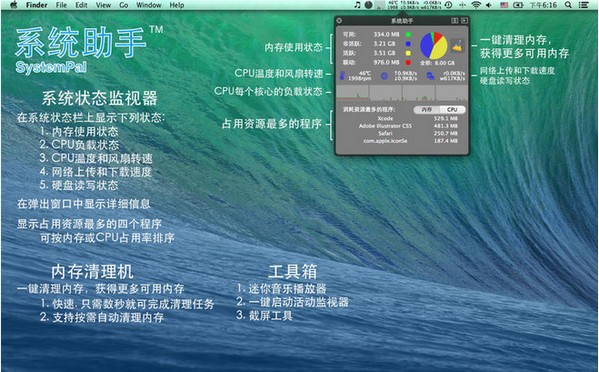The width and height of the screenshot is (599, 372).
Task: Click the memory pie menu bar icon
Action: [368, 5]
